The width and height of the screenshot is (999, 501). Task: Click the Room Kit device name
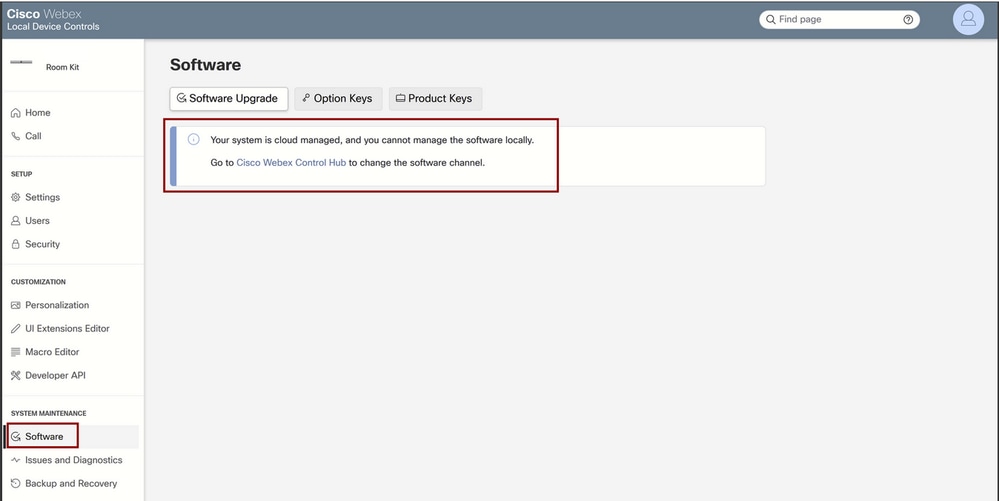click(62, 68)
